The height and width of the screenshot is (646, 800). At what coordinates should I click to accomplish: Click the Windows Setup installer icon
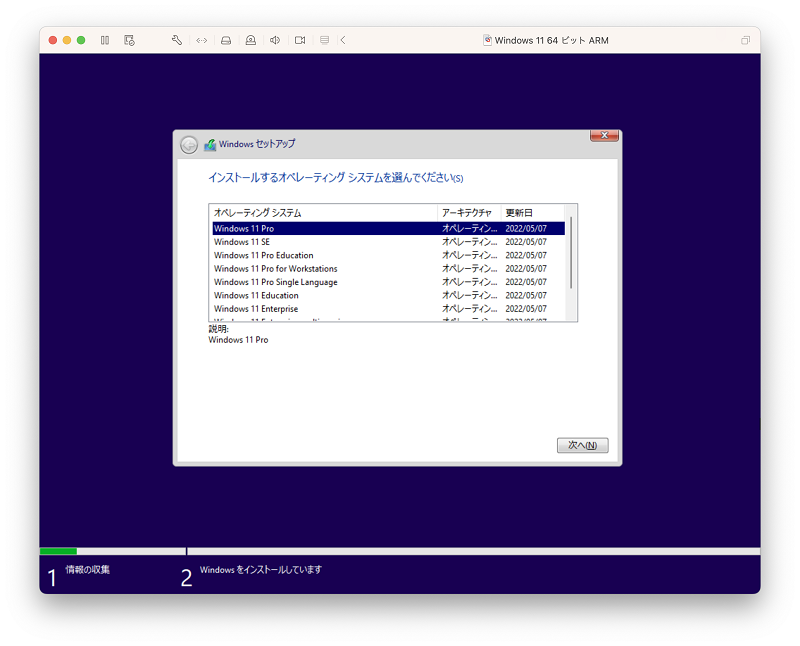[x=210, y=145]
